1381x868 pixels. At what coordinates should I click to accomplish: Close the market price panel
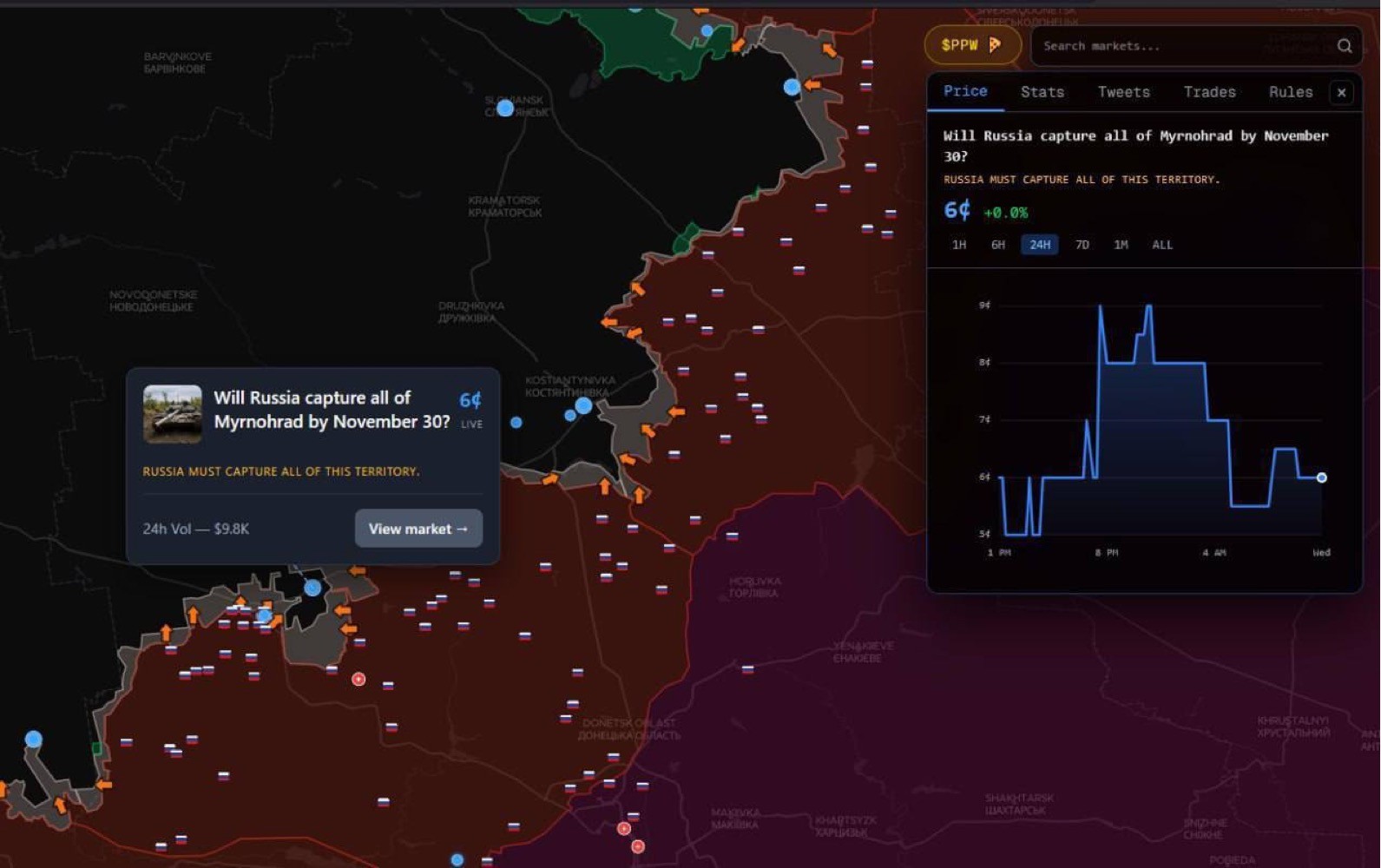click(1341, 92)
